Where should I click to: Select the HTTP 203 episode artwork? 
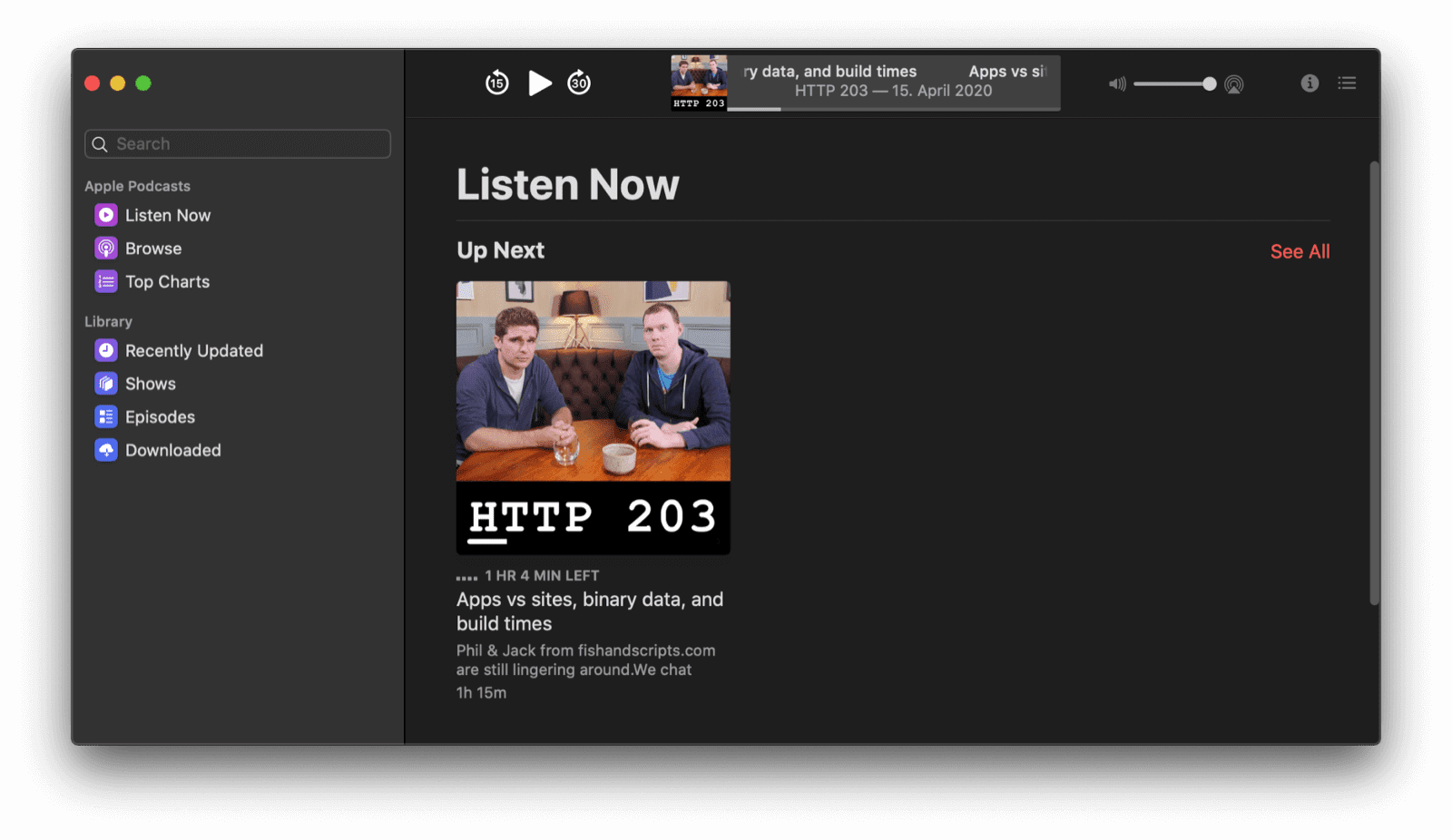[x=593, y=416]
